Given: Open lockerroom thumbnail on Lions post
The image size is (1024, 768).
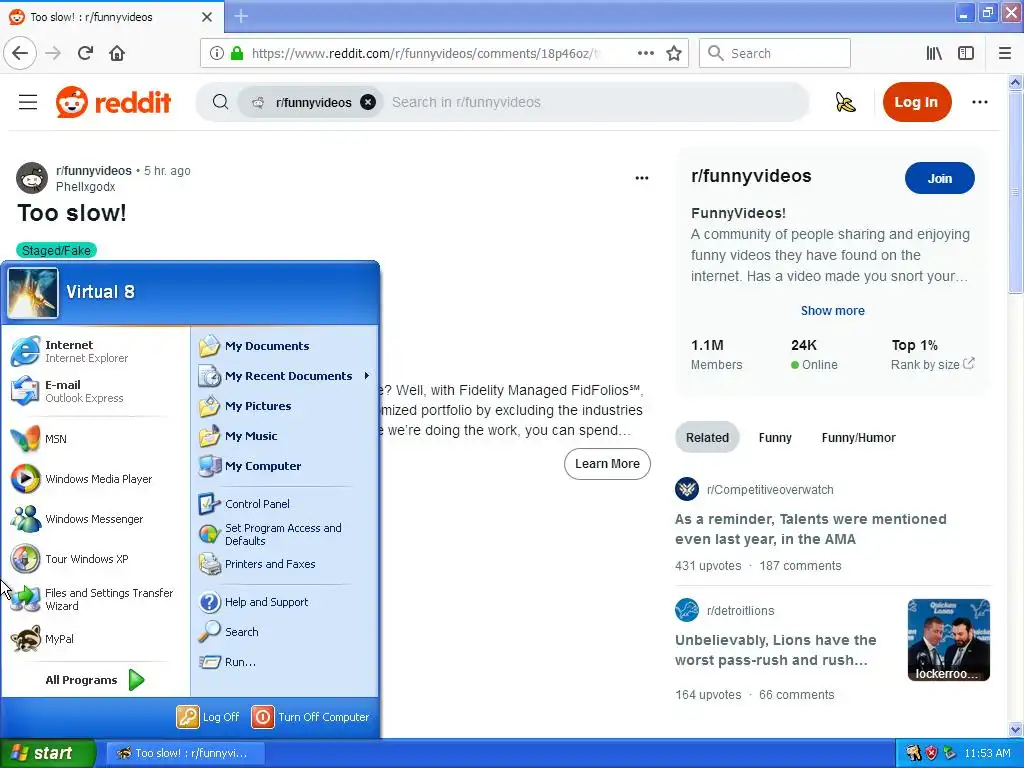Looking at the screenshot, I should [949, 640].
